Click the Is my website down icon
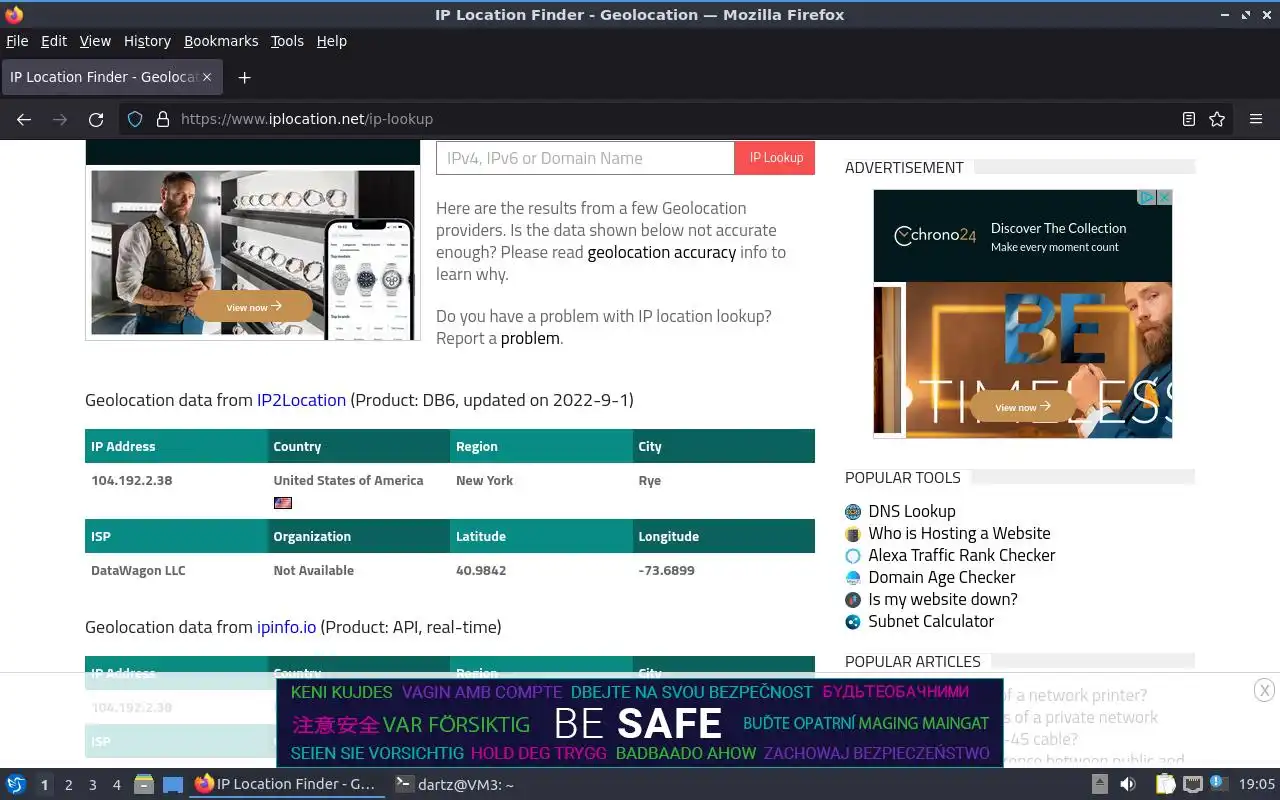This screenshot has height=800, width=1280. (x=853, y=599)
